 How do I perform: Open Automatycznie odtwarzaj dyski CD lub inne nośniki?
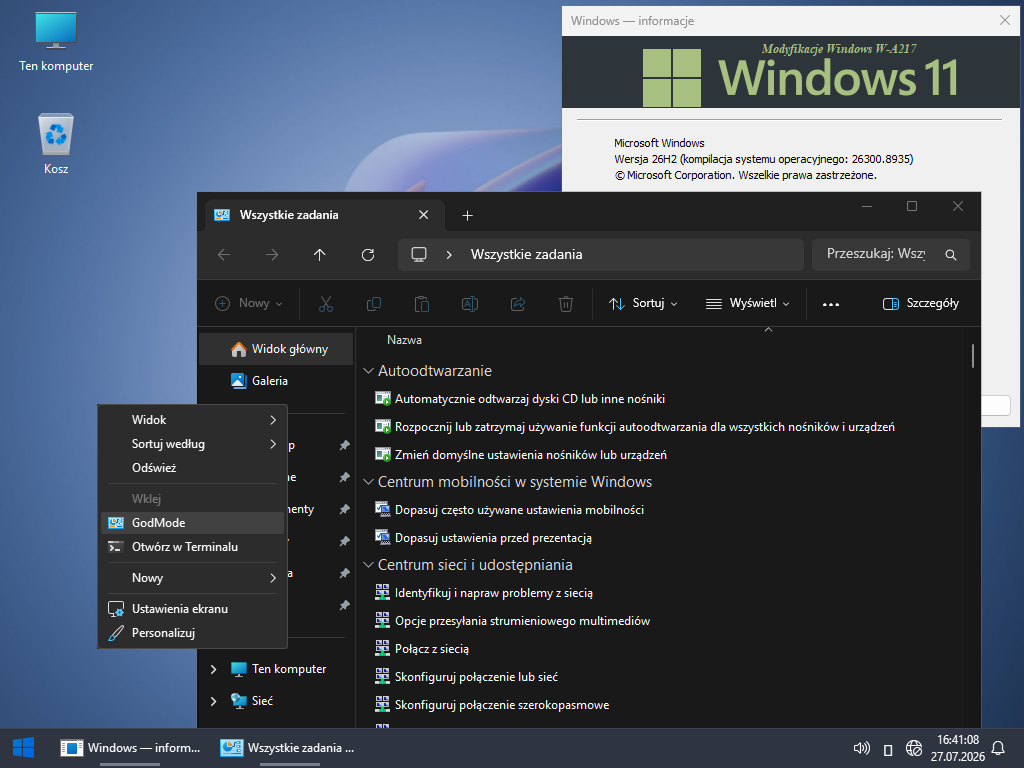click(520, 399)
